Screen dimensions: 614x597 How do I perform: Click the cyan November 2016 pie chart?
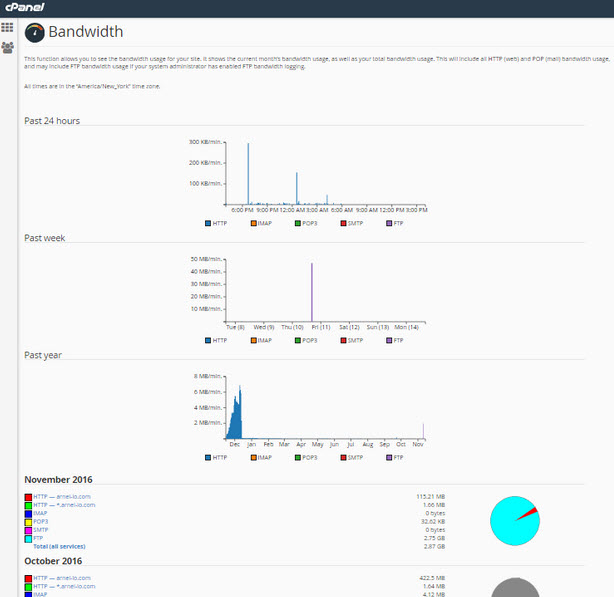pyautogui.click(x=515, y=521)
